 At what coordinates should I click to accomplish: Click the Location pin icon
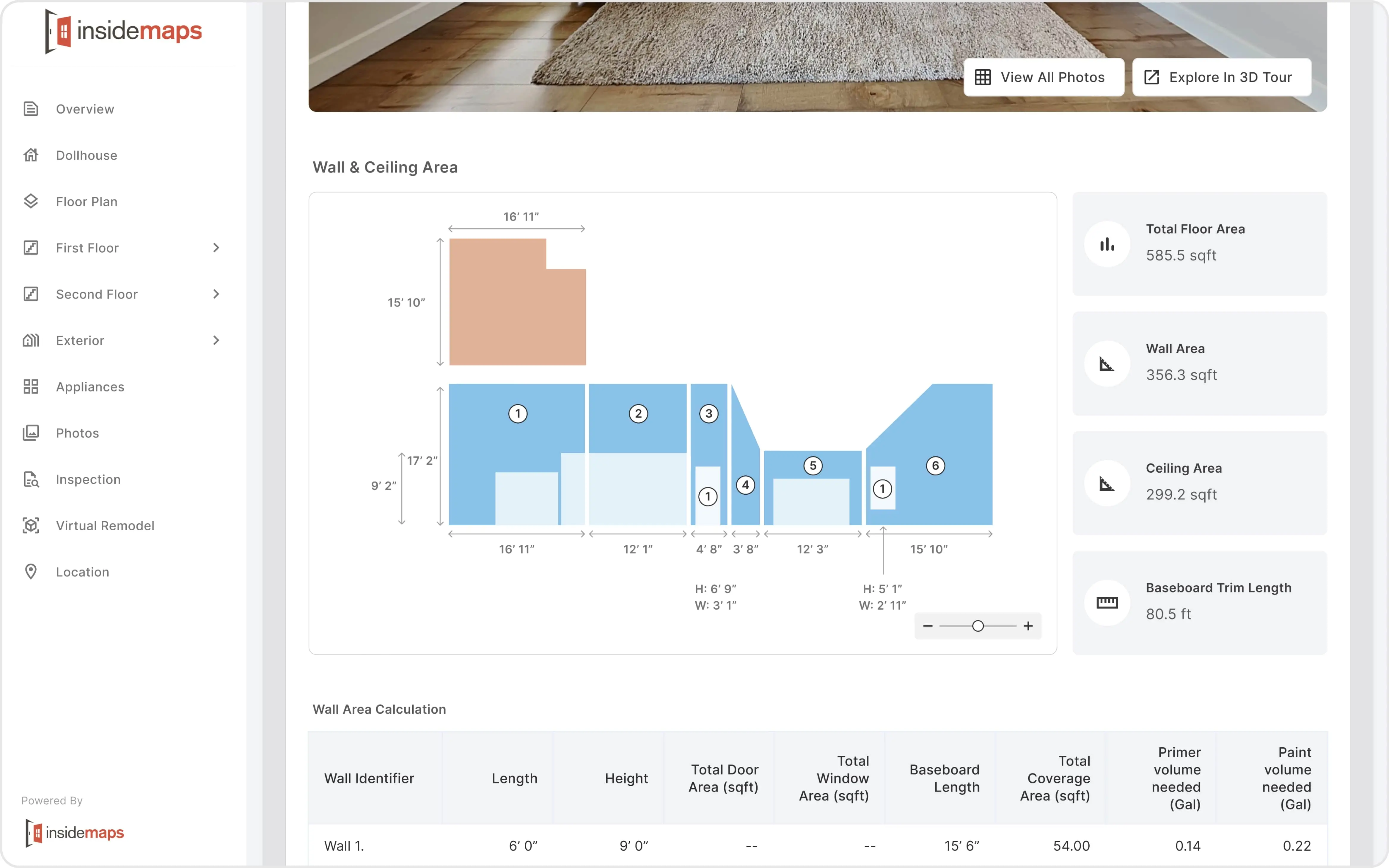[x=31, y=572]
